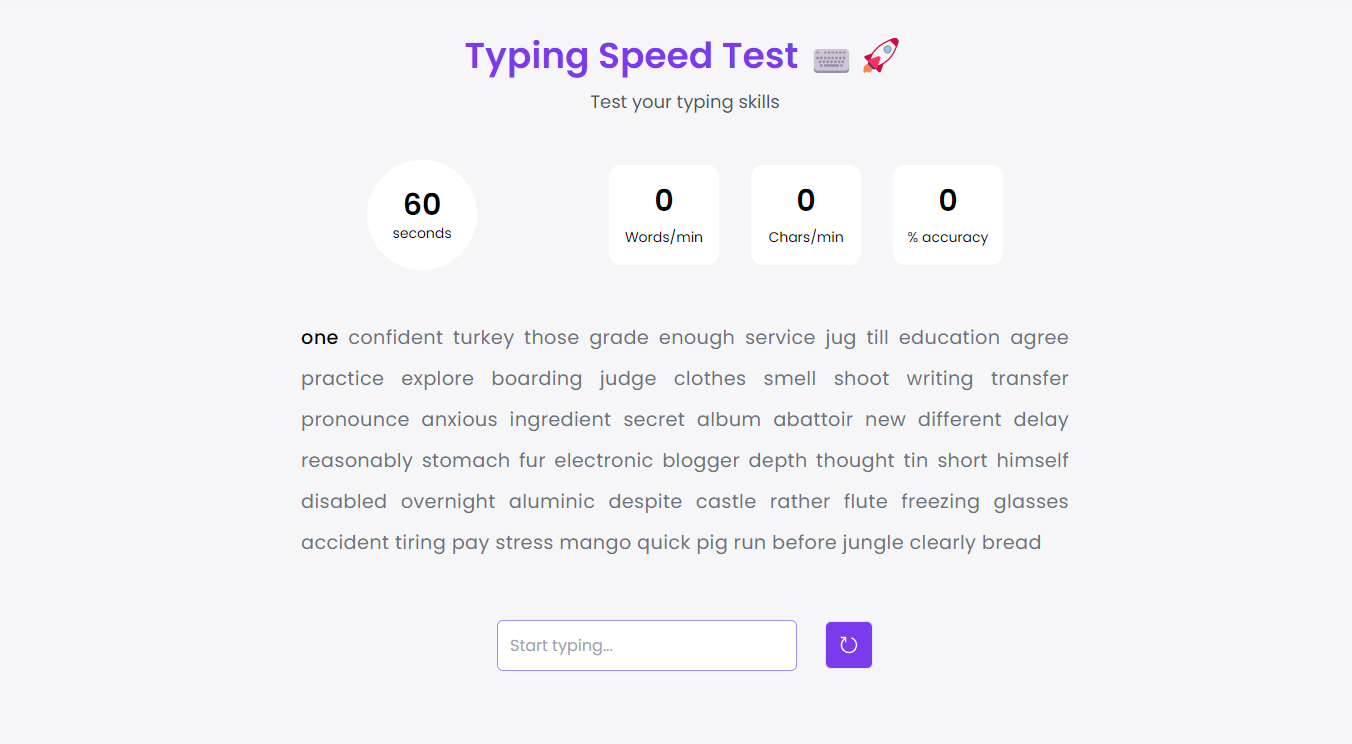The width and height of the screenshot is (1352, 744).
Task: Click the word "boarding" in the passage
Action: [x=536, y=379]
